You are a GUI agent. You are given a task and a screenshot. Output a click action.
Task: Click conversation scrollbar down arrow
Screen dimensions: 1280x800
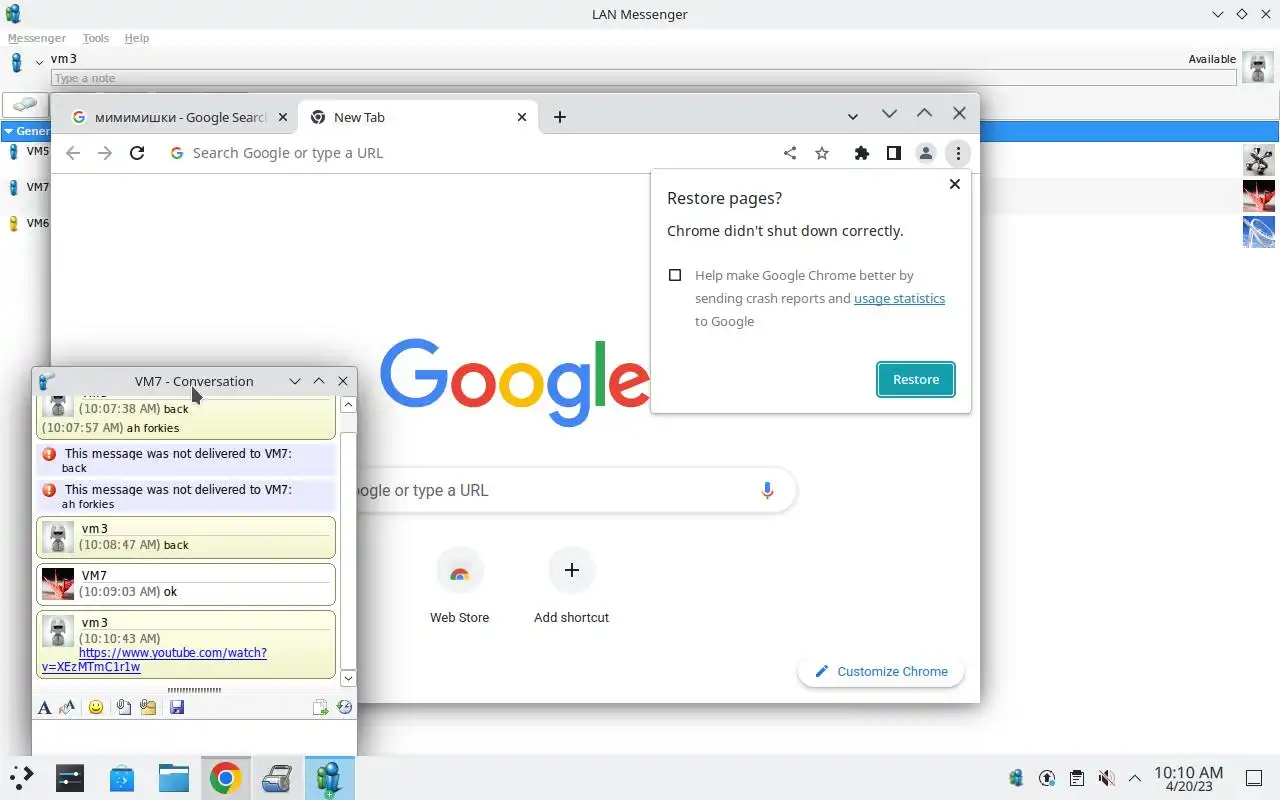348,678
